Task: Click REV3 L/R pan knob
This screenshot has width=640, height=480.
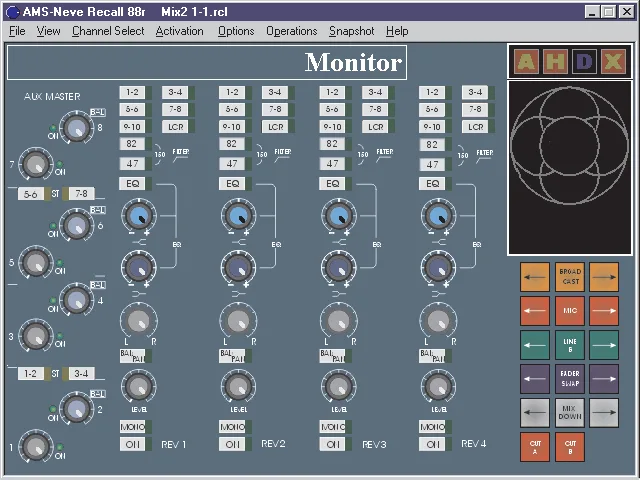Action: coord(339,321)
